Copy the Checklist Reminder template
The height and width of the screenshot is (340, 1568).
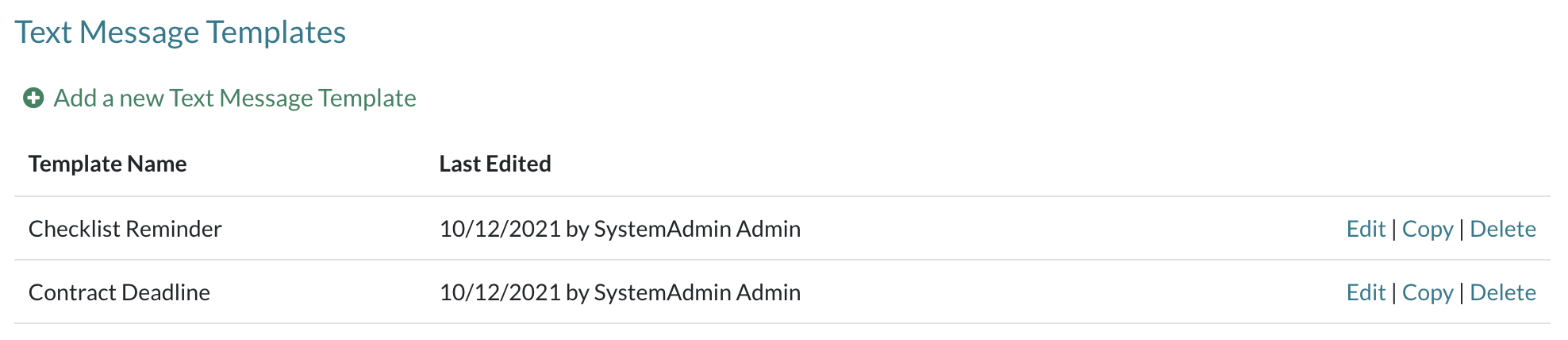click(x=1428, y=229)
